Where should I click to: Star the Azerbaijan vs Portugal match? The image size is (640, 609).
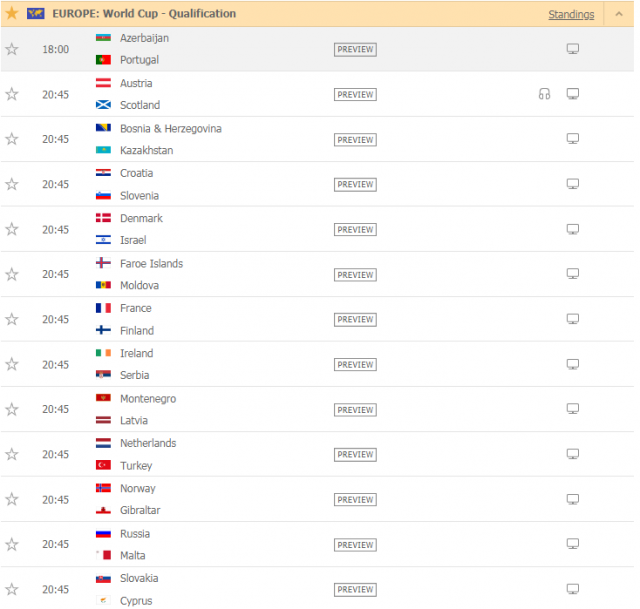(x=12, y=49)
